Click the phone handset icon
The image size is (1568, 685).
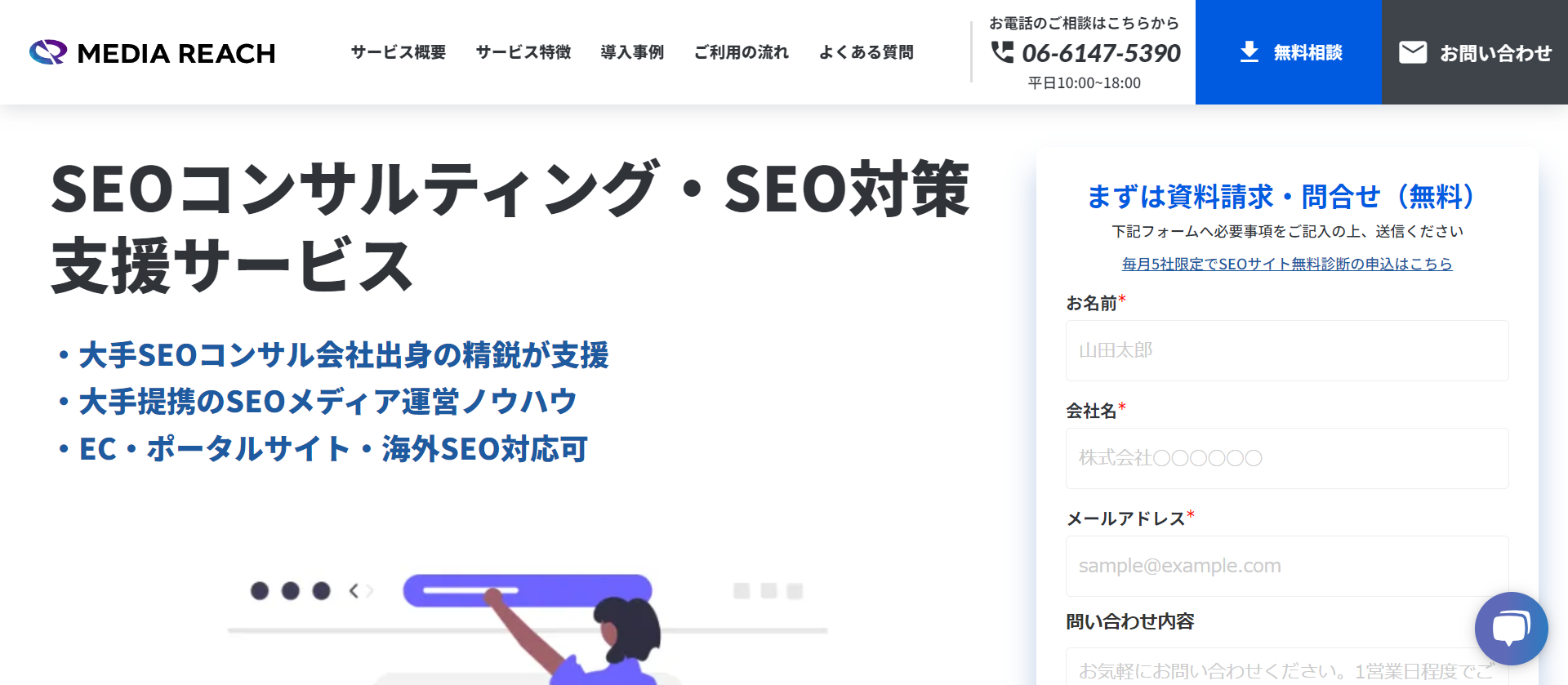(x=1002, y=52)
